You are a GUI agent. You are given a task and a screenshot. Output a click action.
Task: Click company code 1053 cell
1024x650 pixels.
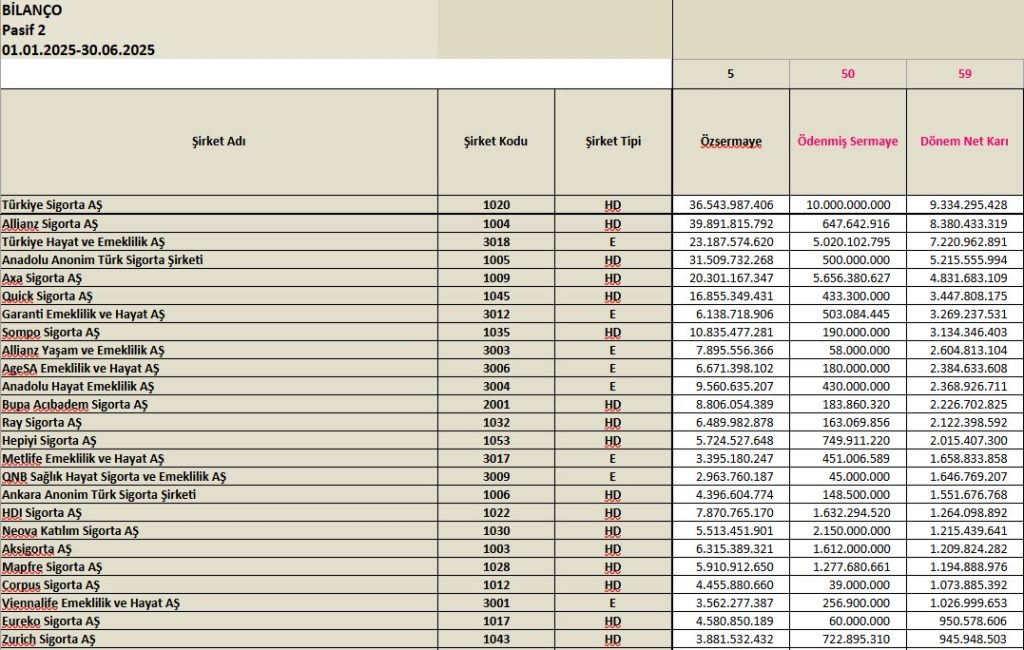(496, 441)
